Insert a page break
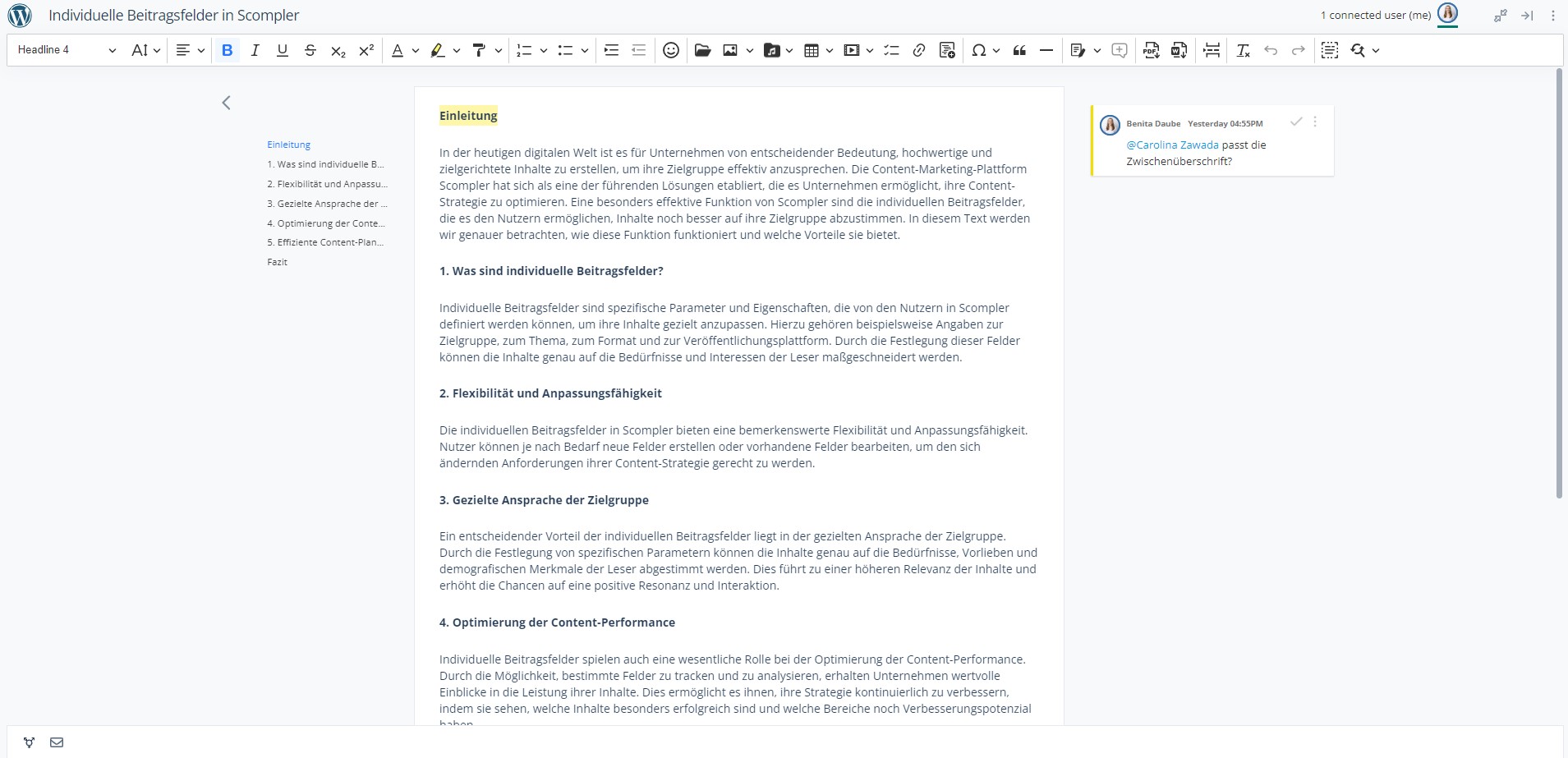The width and height of the screenshot is (1568, 758). tap(1212, 50)
